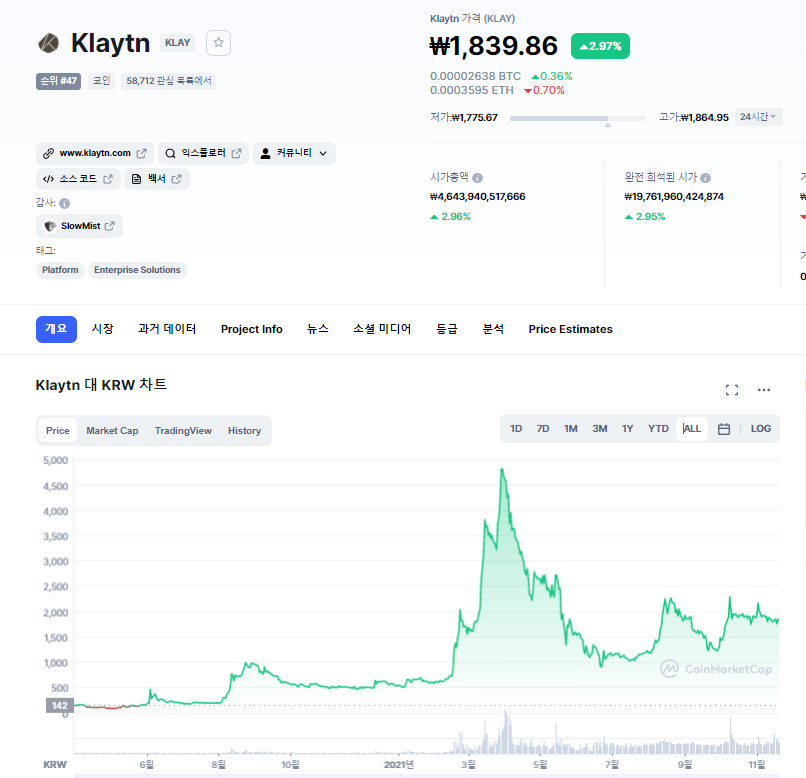Open the 소셜 미디어 social media tab
806x778 pixels.
pyautogui.click(x=382, y=329)
